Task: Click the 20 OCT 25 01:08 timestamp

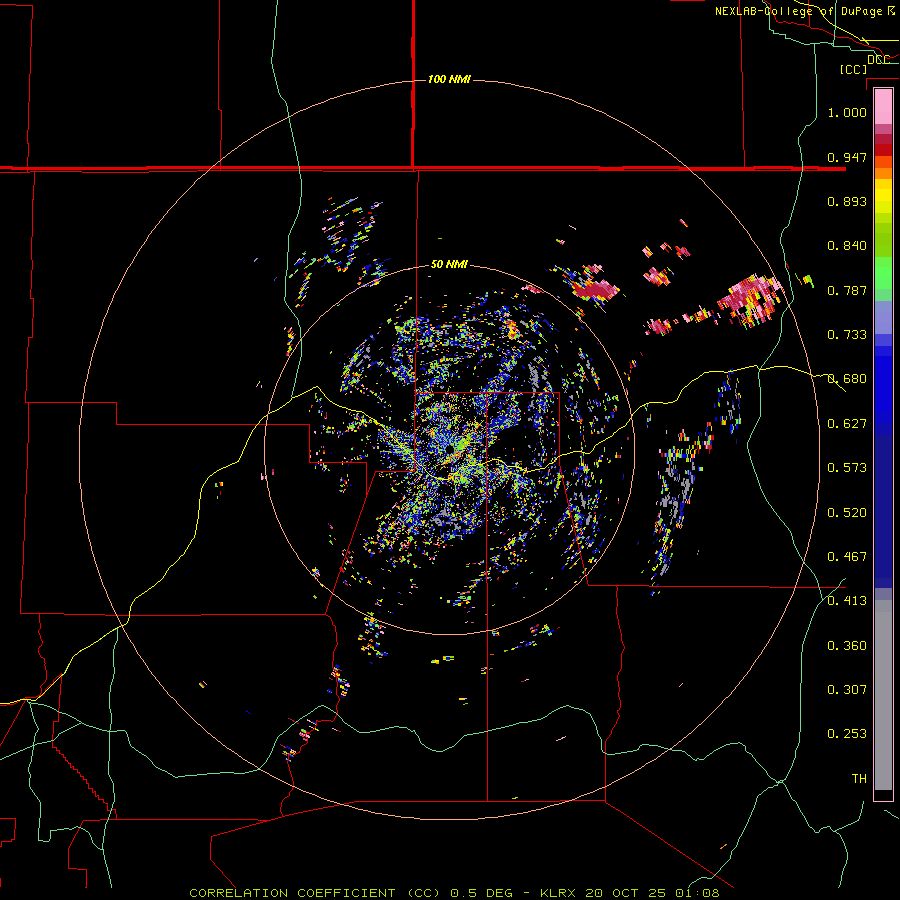Action: (x=652, y=893)
